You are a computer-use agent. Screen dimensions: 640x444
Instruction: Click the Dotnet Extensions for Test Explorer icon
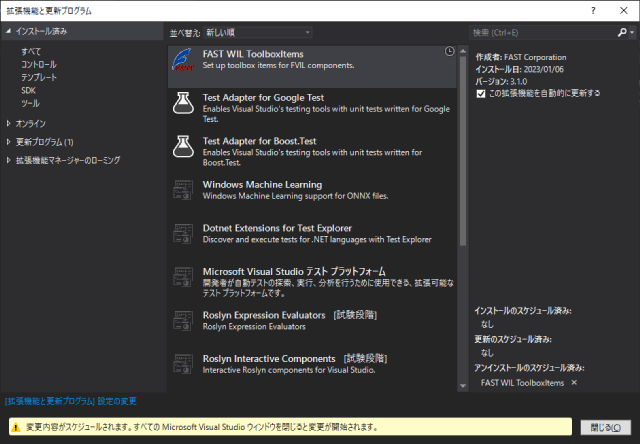point(183,233)
